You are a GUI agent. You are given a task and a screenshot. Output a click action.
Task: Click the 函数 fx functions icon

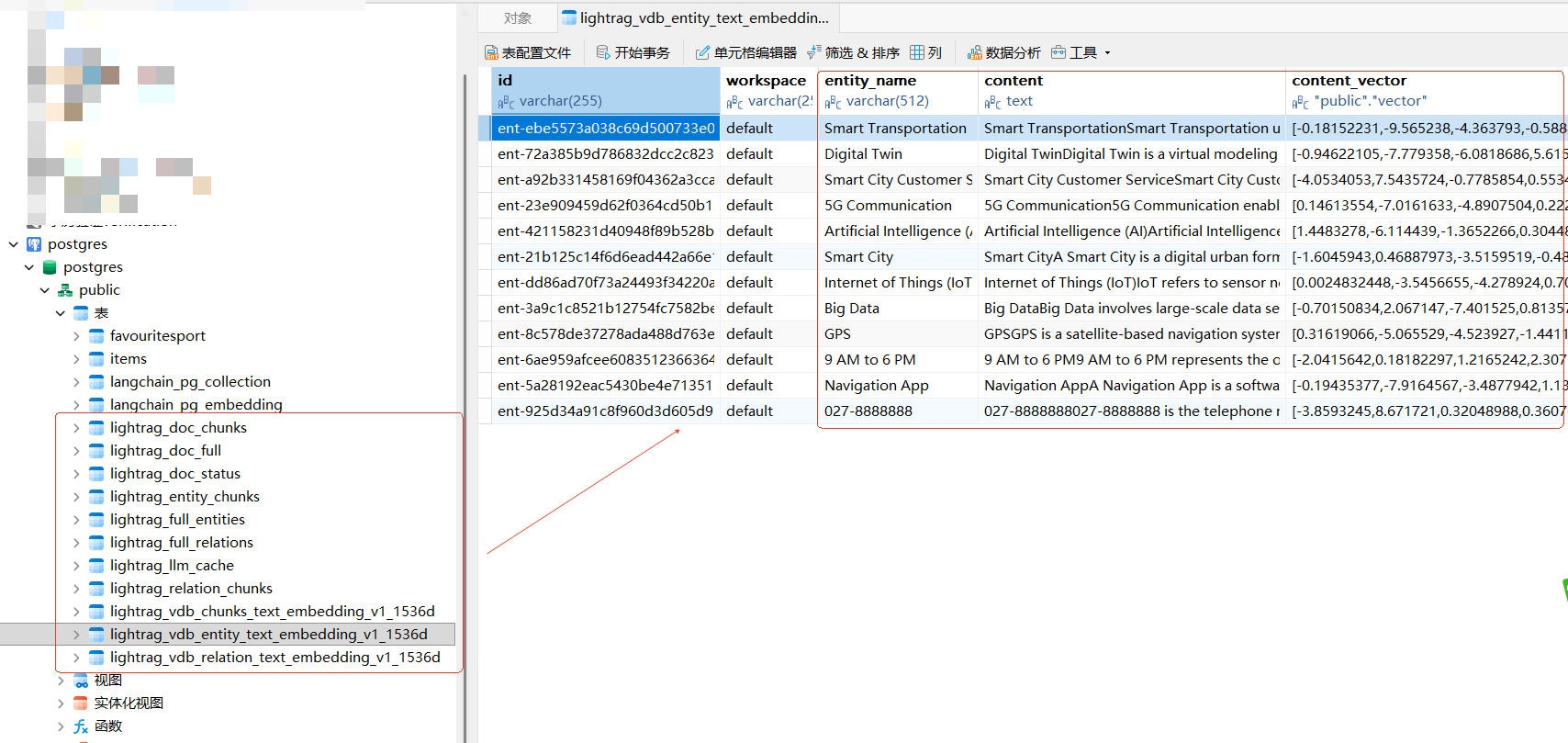[81, 726]
